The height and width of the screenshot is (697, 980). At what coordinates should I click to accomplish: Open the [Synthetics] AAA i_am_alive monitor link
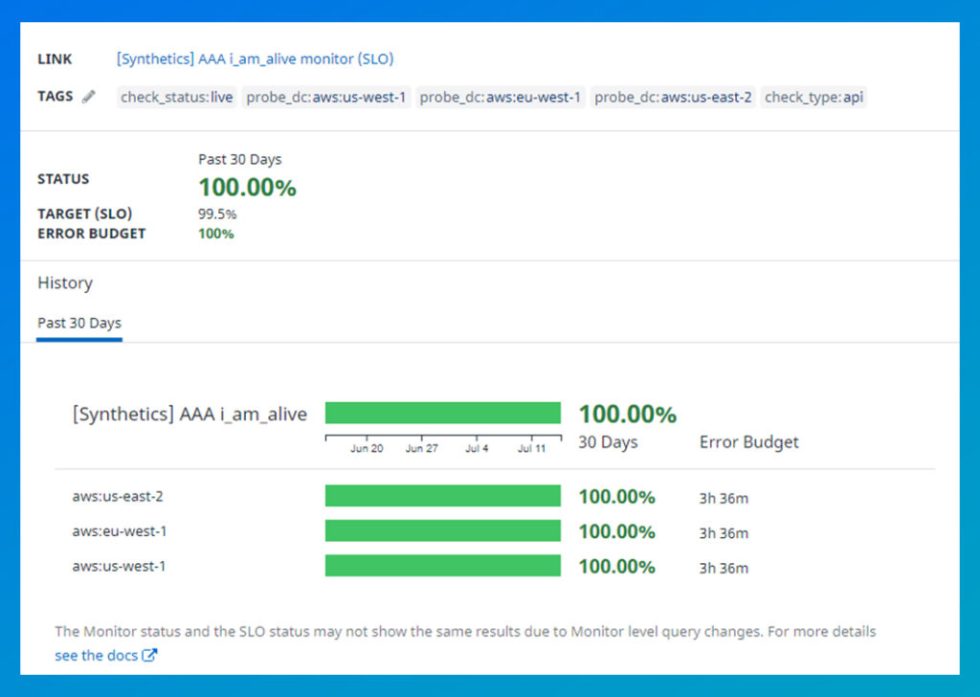(x=256, y=59)
